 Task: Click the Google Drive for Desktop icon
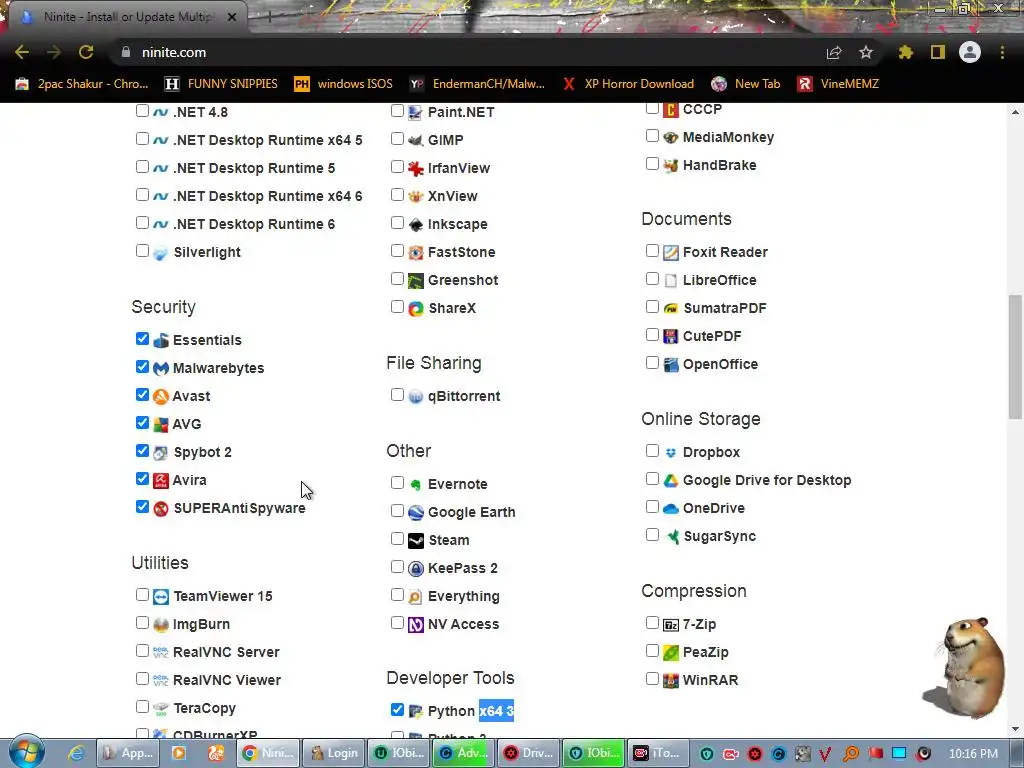point(671,481)
